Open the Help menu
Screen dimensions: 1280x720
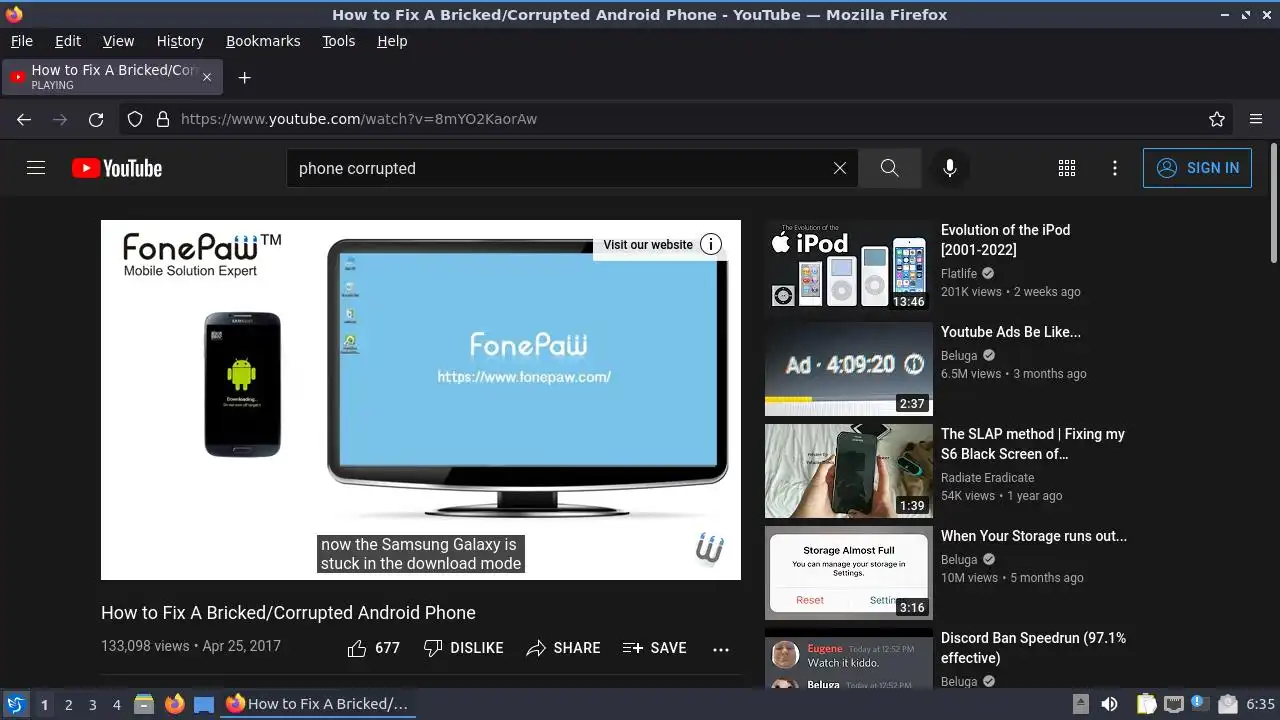point(392,41)
